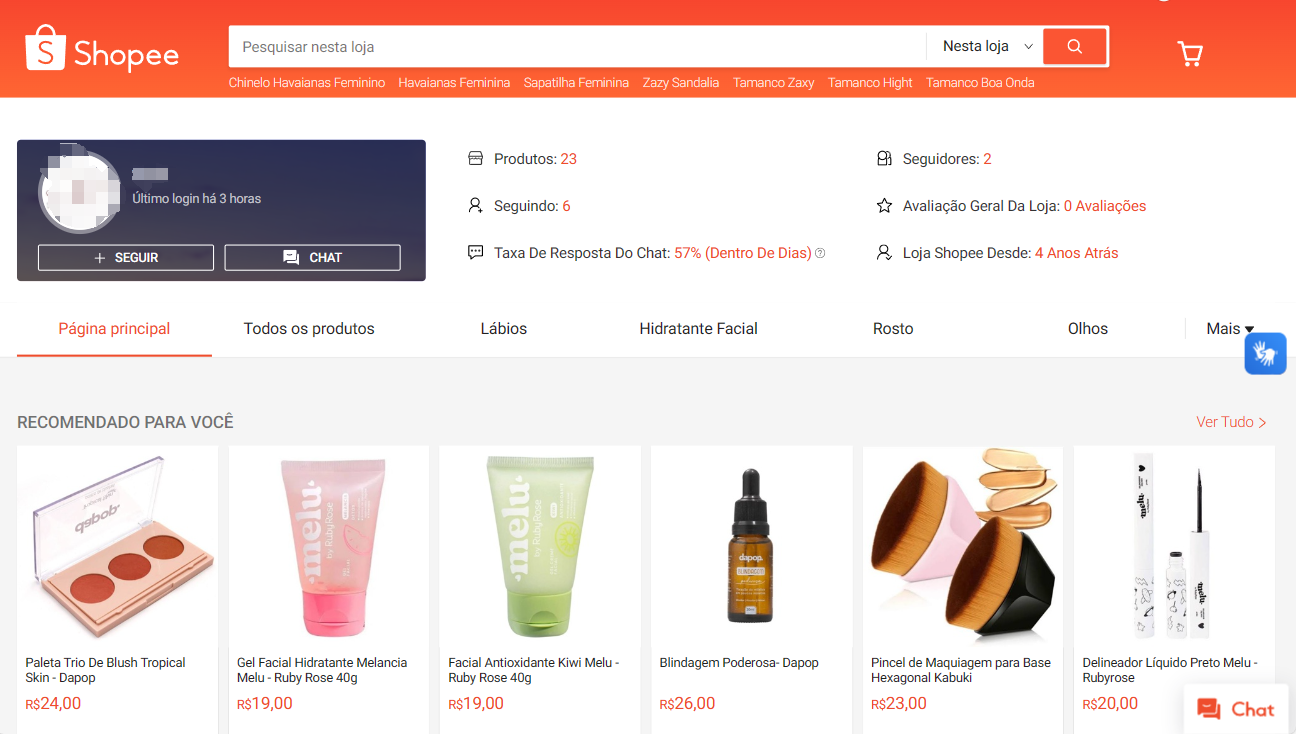Click the Pesquisar nesta loja search field
1296x734 pixels.
(x=577, y=46)
